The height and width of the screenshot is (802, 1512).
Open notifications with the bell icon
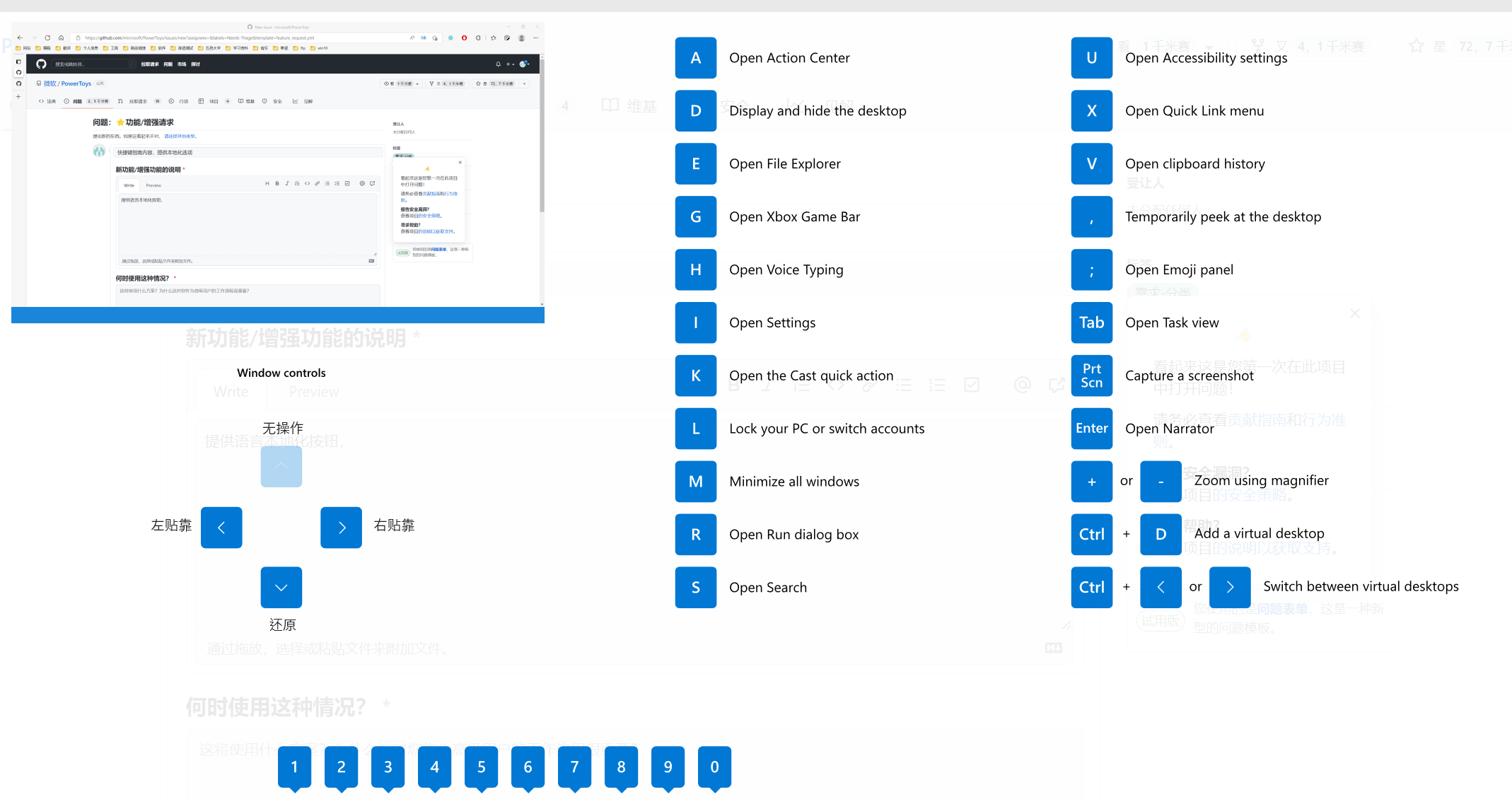click(x=498, y=64)
